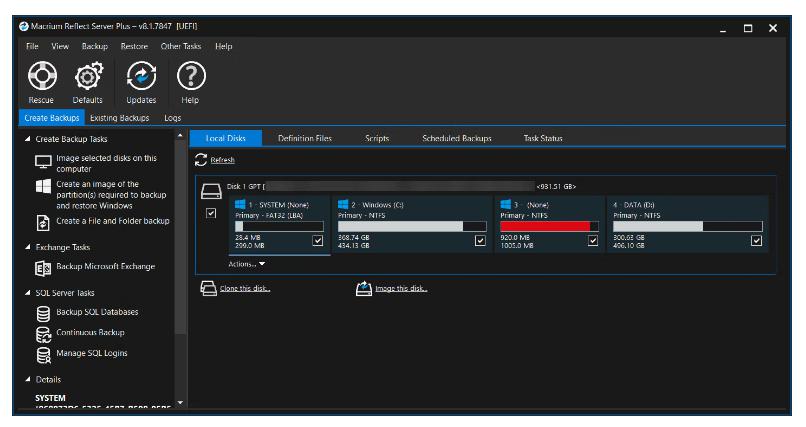Click the Manage SQL Logins icon
The image size is (806, 427).
click(43, 353)
